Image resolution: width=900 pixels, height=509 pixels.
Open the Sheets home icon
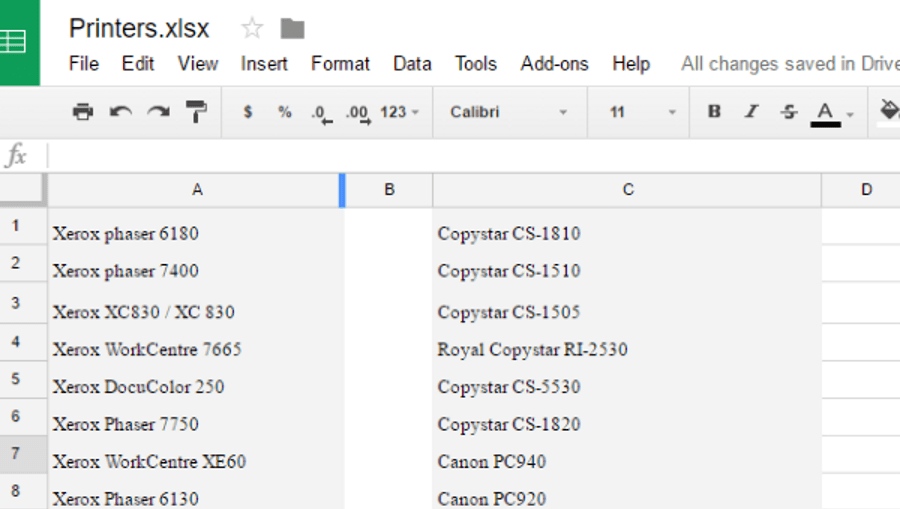click(20, 42)
